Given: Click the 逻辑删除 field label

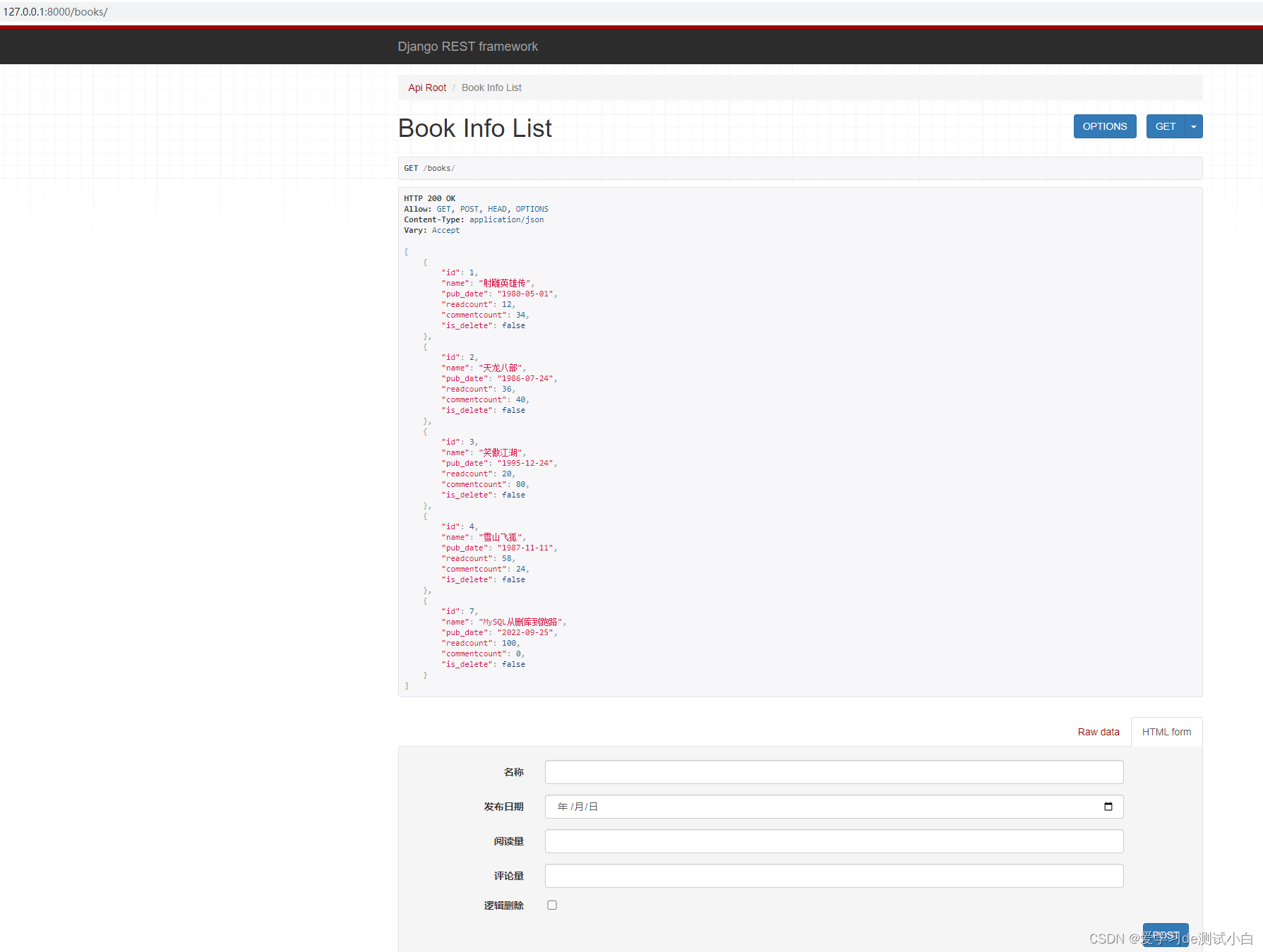Looking at the screenshot, I should tap(503, 905).
